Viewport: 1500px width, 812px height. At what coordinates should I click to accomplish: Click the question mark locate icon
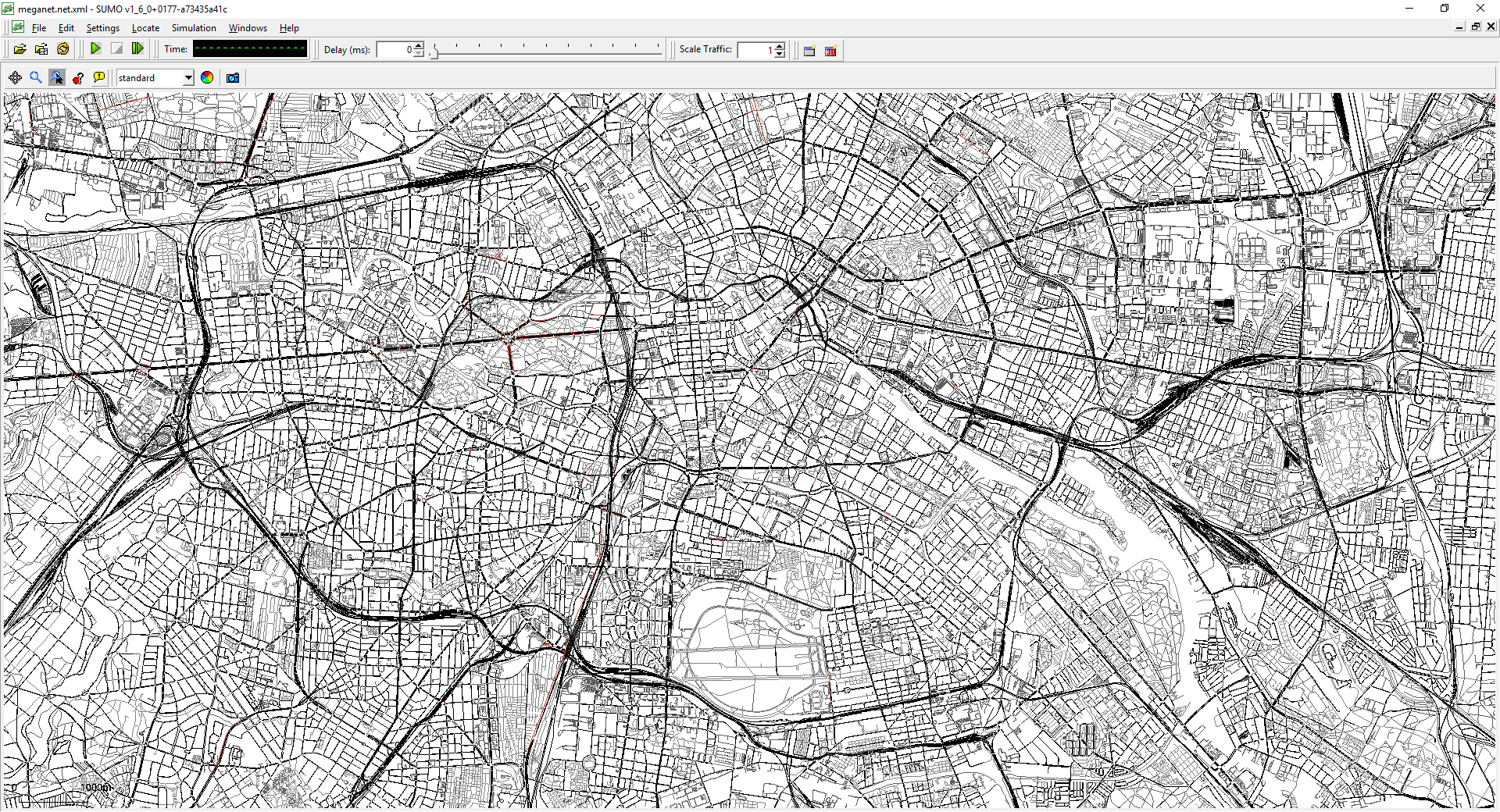(77, 77)
